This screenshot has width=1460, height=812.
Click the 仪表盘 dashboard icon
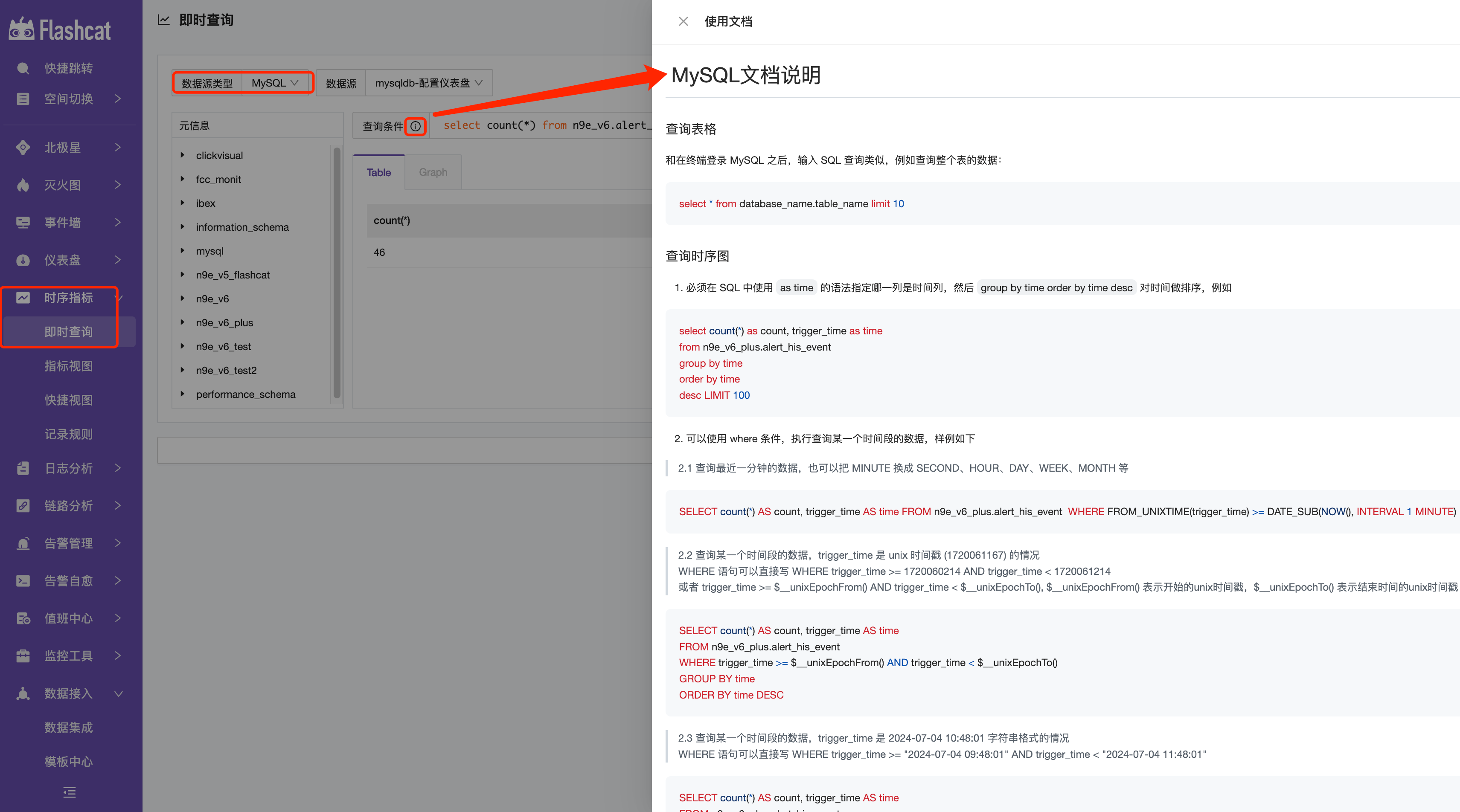23,260
